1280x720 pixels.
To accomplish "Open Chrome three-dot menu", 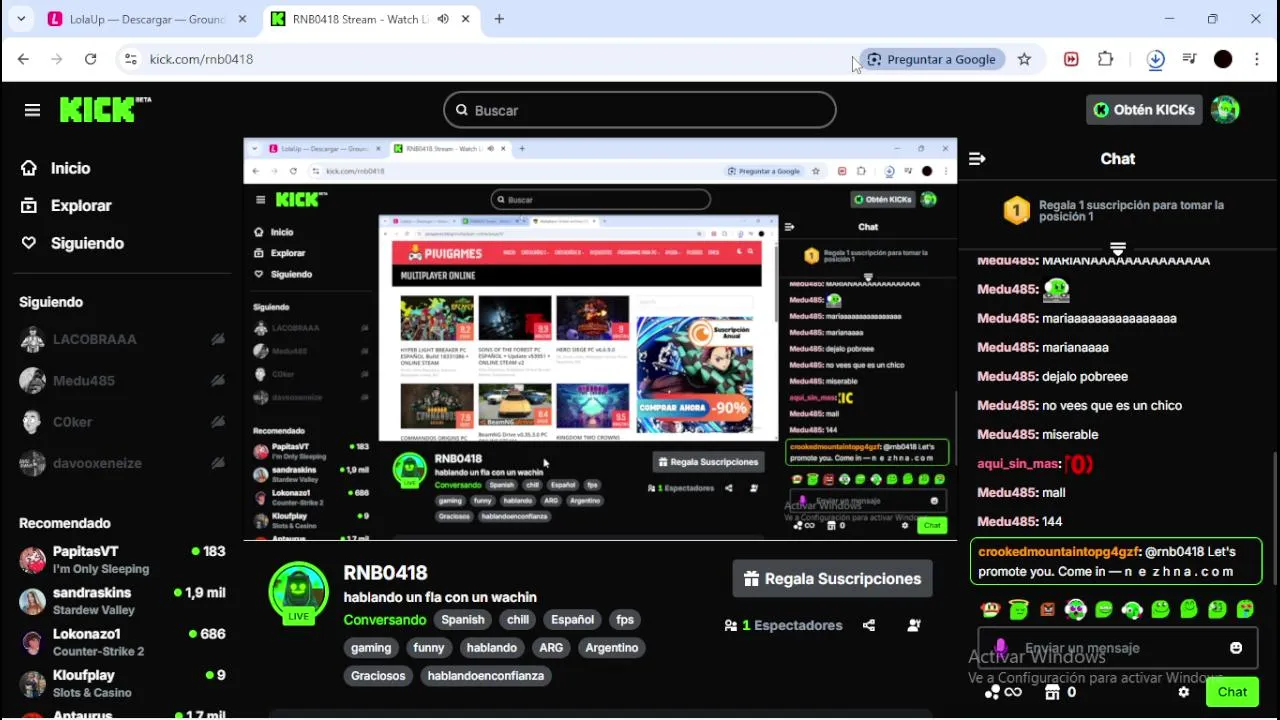I will pyautogui.click(x=1257, y=59).
